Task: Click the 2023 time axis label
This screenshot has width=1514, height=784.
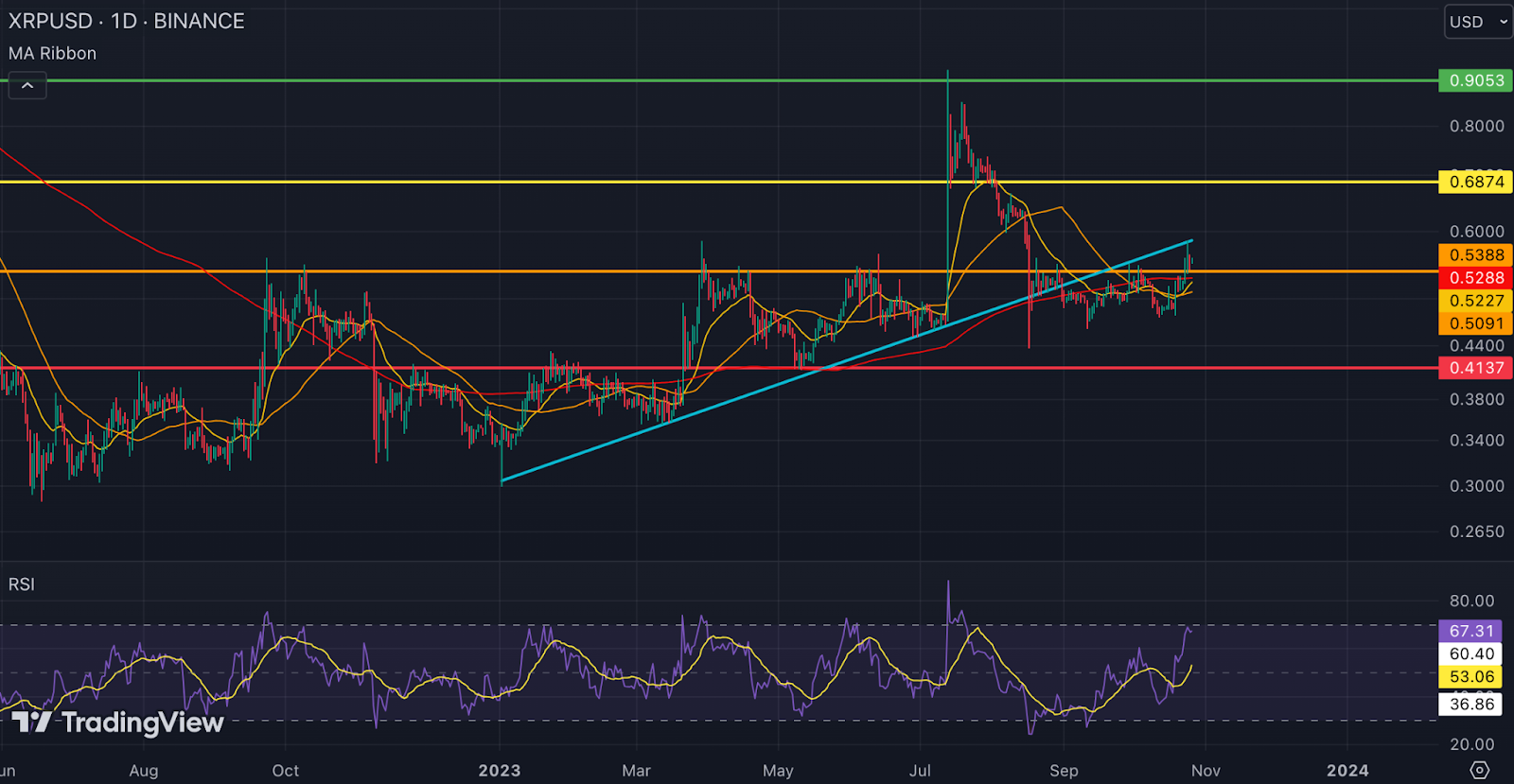Action: point(500,771)
